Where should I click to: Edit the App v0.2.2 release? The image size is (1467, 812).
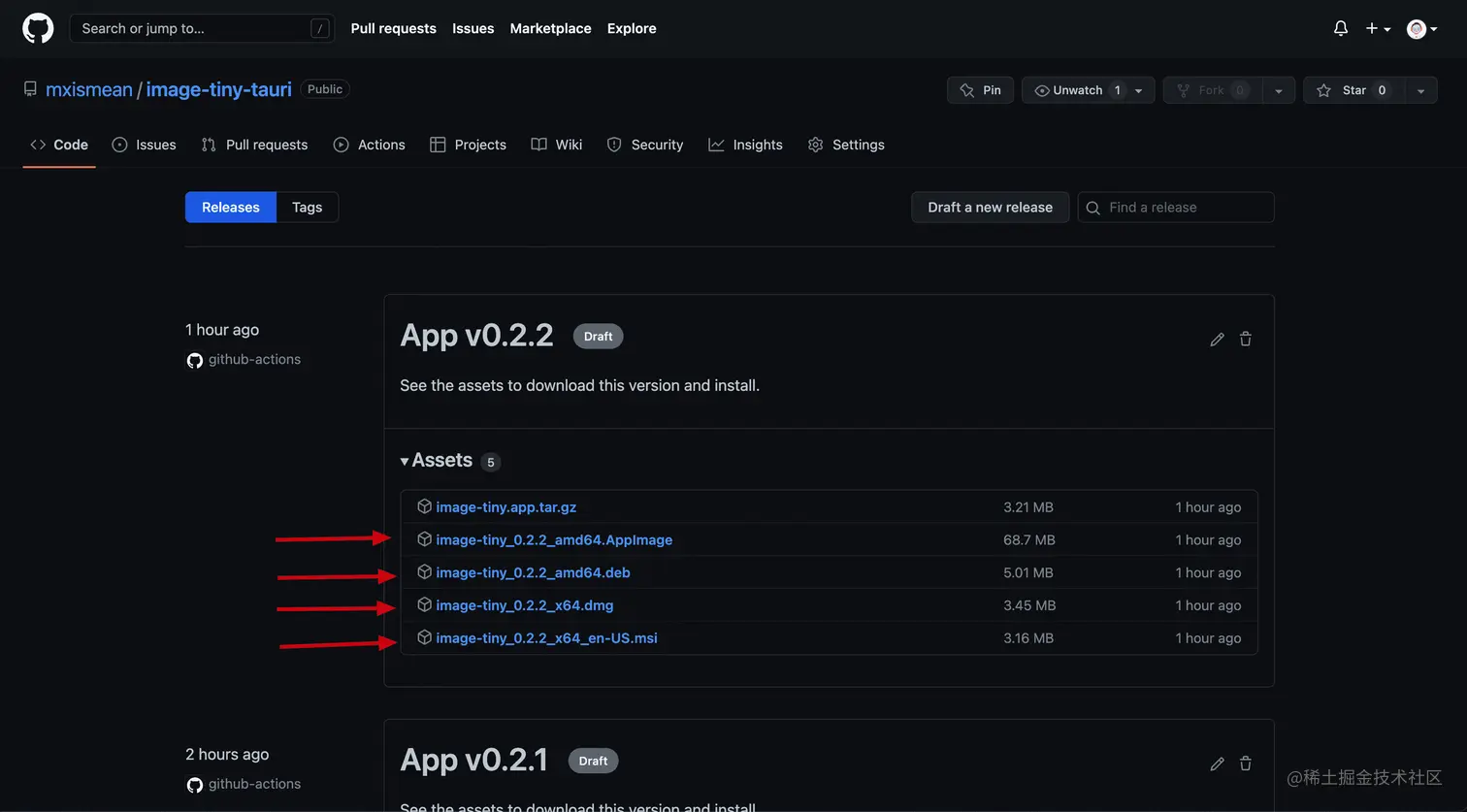click(1217, 339)
